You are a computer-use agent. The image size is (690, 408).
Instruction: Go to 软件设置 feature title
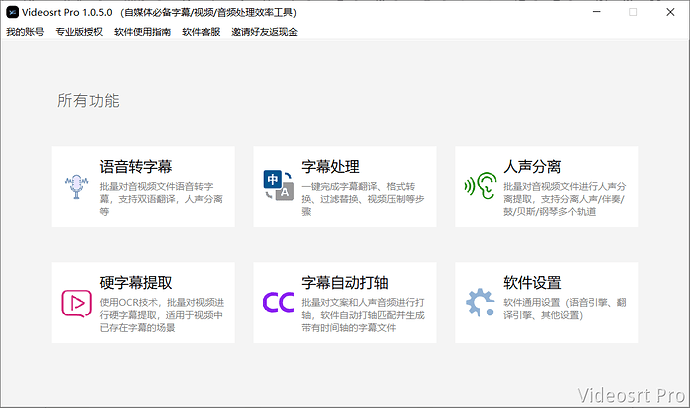pyautogui.click(x=532, y=283)
